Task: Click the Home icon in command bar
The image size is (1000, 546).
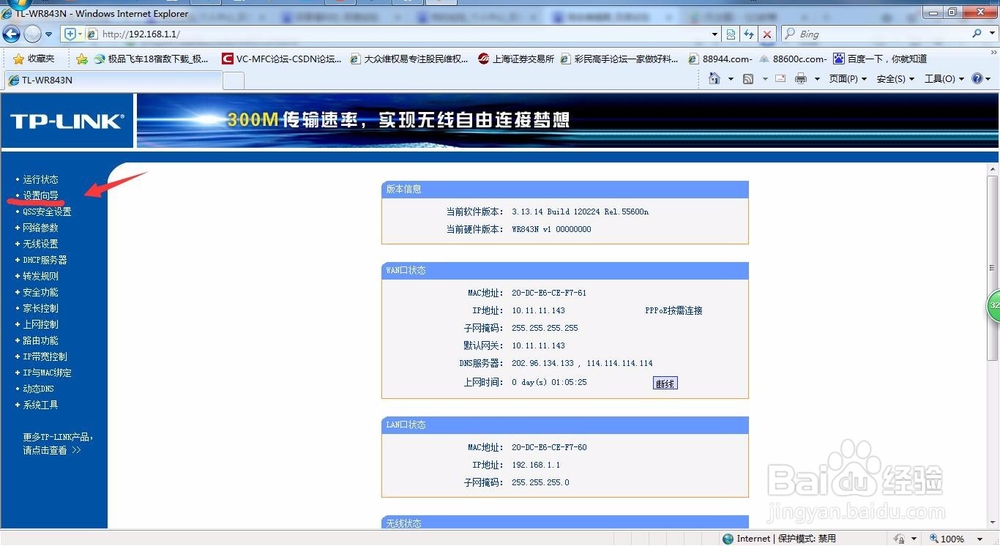Action: (x=714, y=78)
